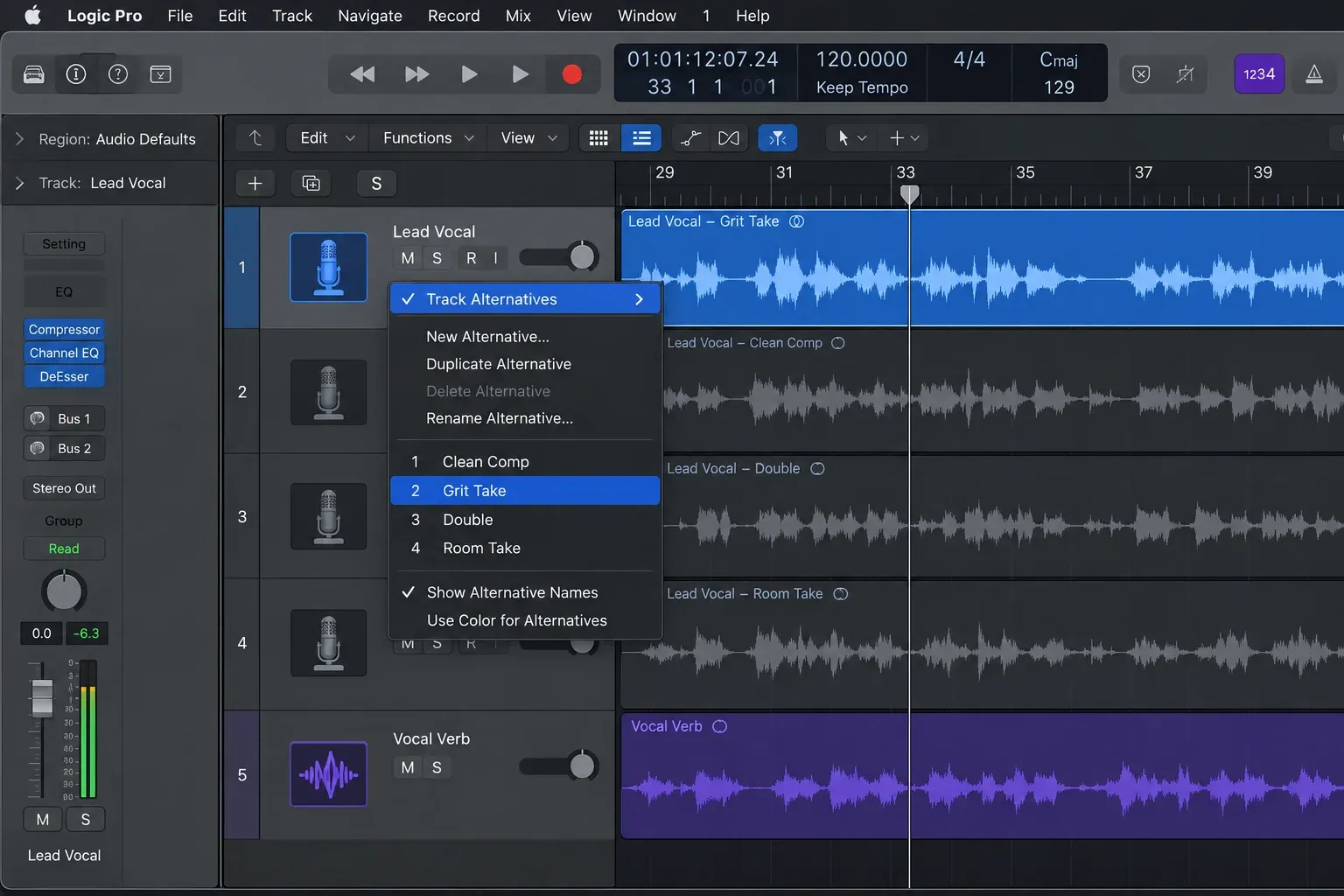
Task: Select the Double alternative
Action: coord(525,520)
